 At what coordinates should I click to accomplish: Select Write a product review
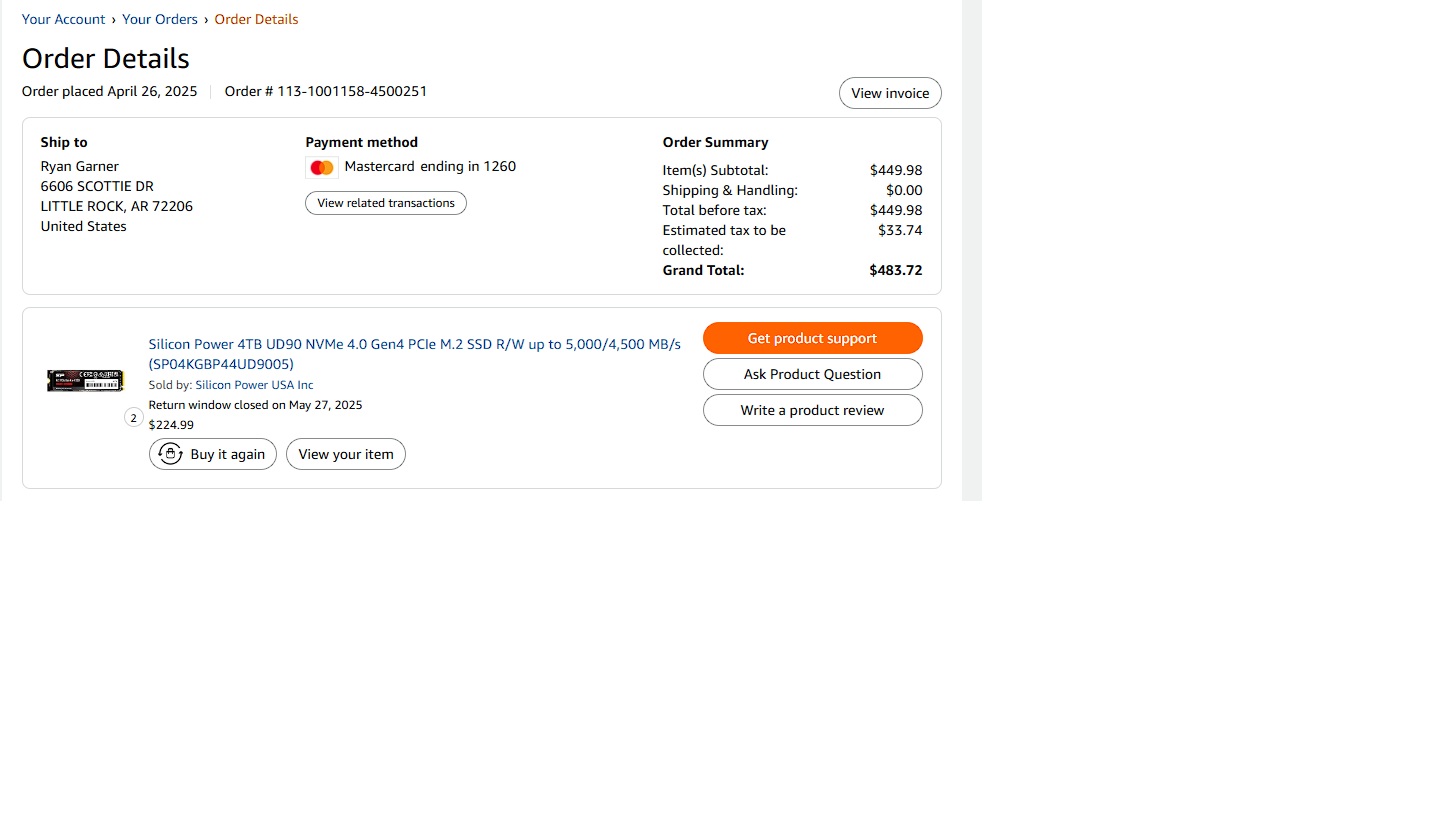tap(812, 410)
